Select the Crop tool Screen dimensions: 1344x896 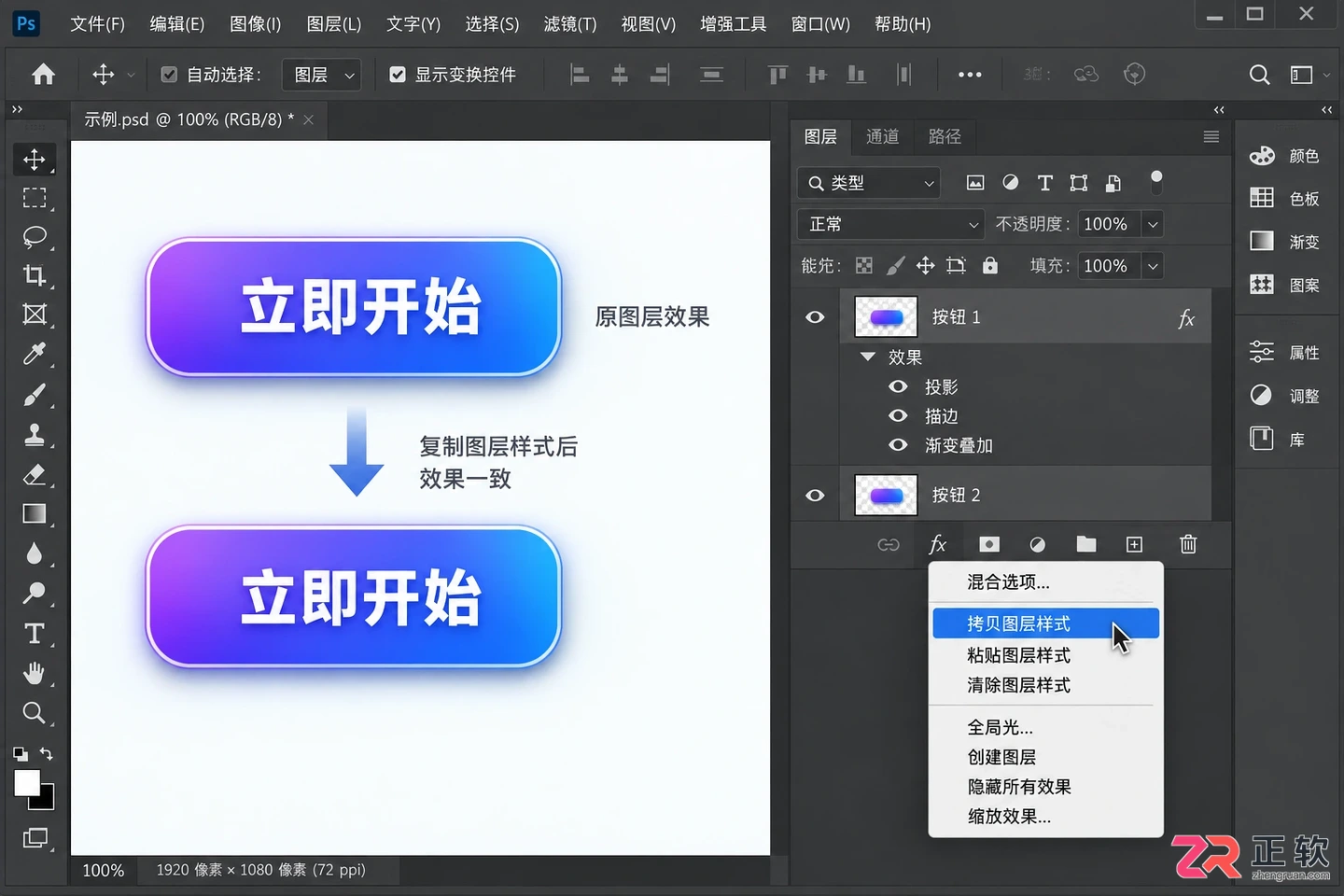tap(35, 275)
